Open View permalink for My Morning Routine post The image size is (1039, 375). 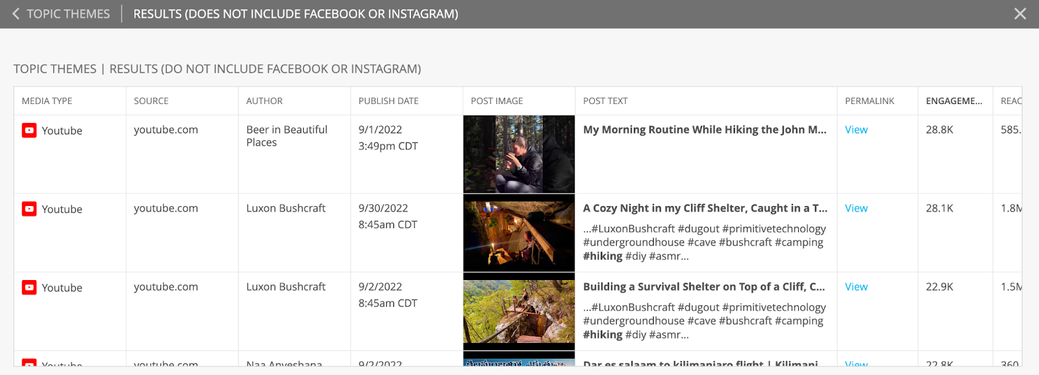[x=856, y=130]
